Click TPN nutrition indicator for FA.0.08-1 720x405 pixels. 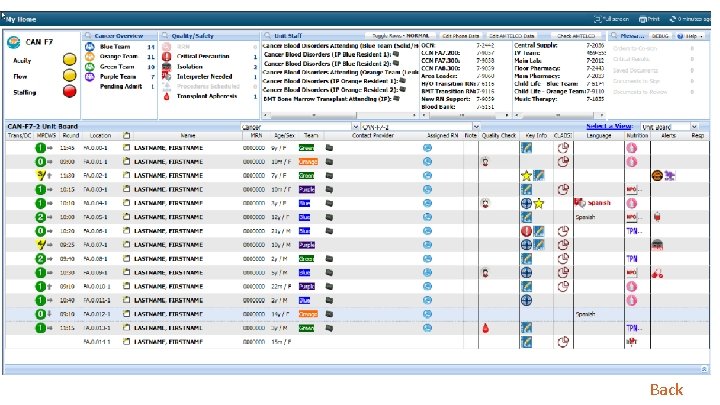click(632, 259)
